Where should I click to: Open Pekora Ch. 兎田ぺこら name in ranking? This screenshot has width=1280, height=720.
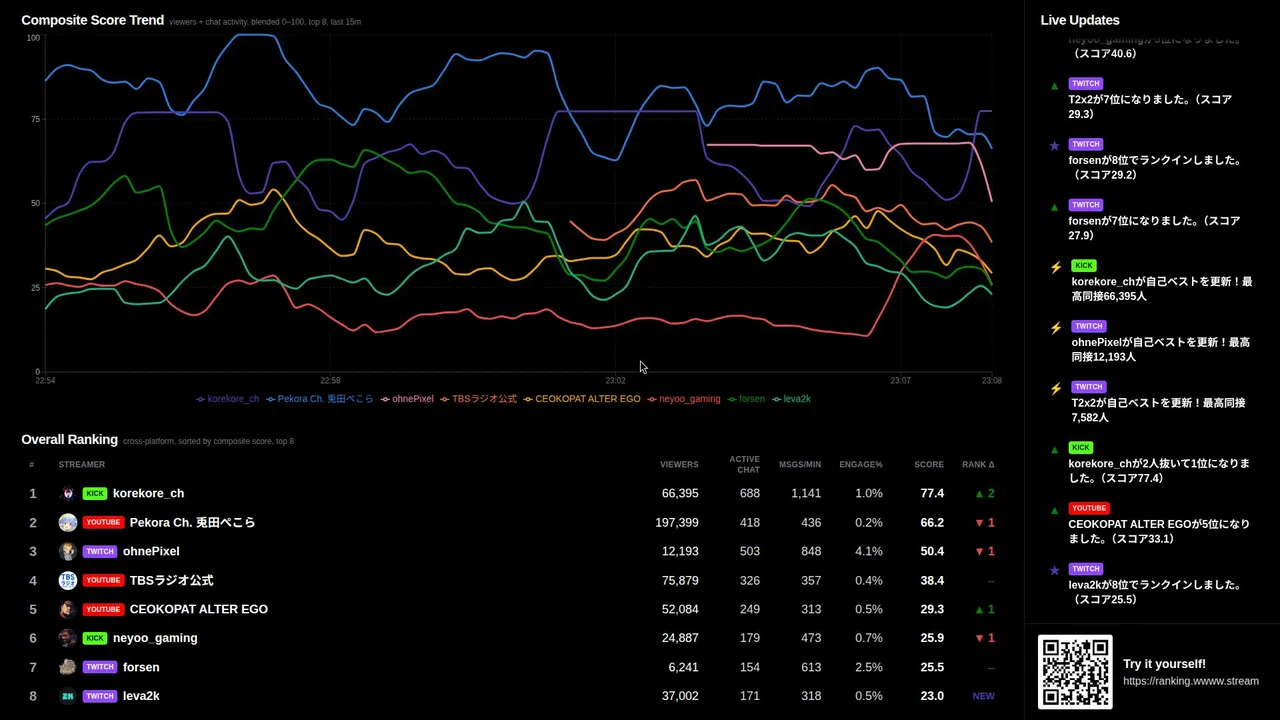tap(192, 522)
